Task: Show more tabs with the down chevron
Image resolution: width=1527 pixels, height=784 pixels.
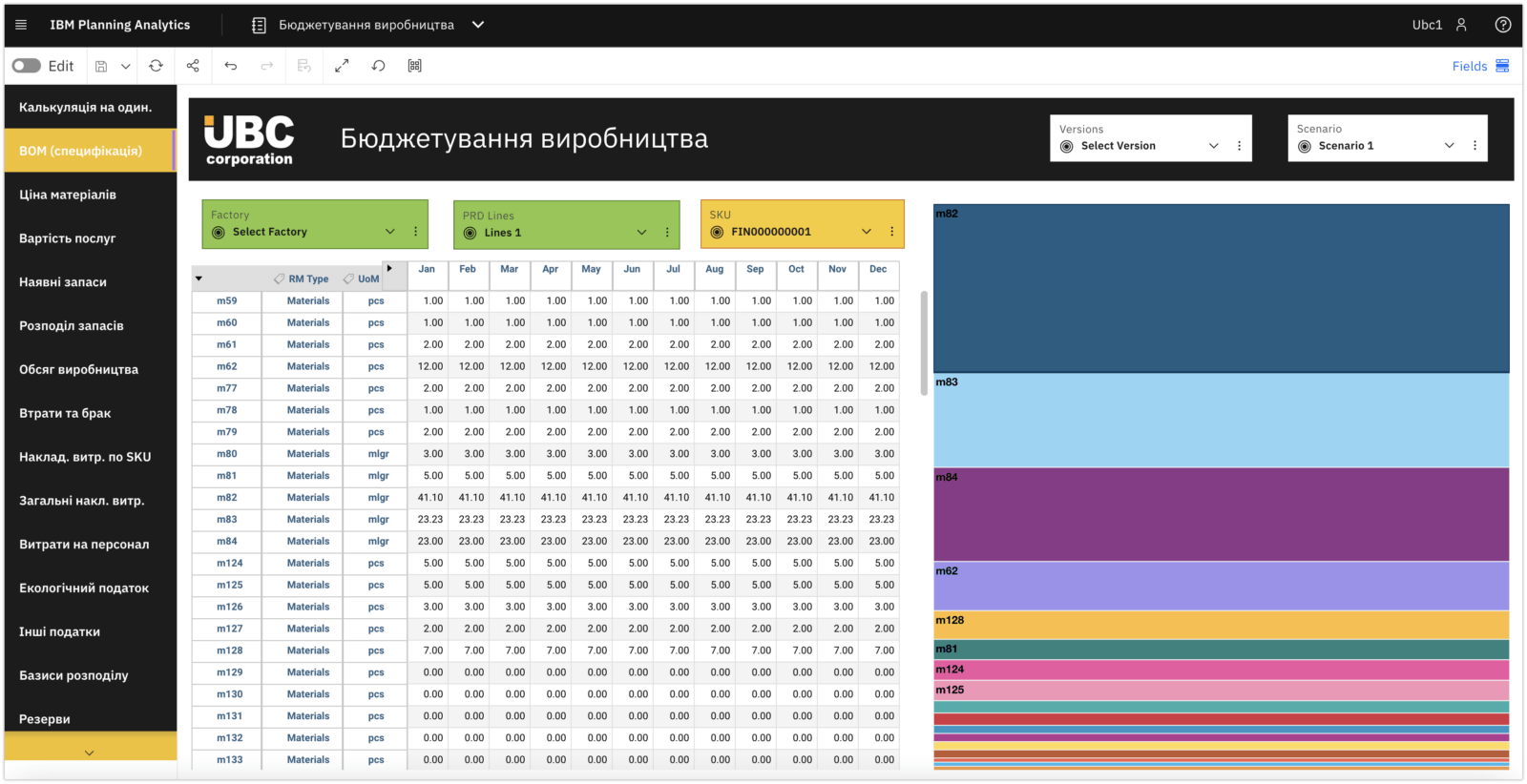Action: coord(90,753)
